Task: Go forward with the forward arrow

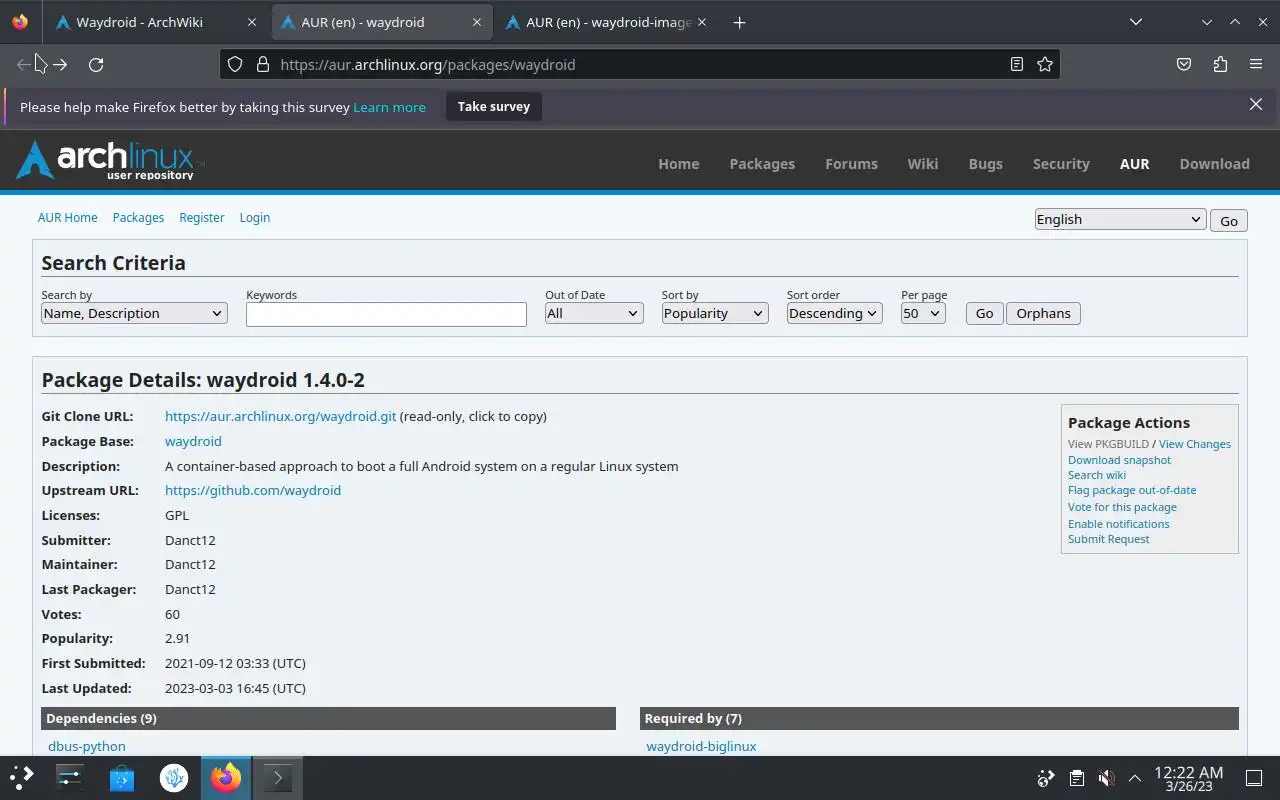Action: click(60, 64)
